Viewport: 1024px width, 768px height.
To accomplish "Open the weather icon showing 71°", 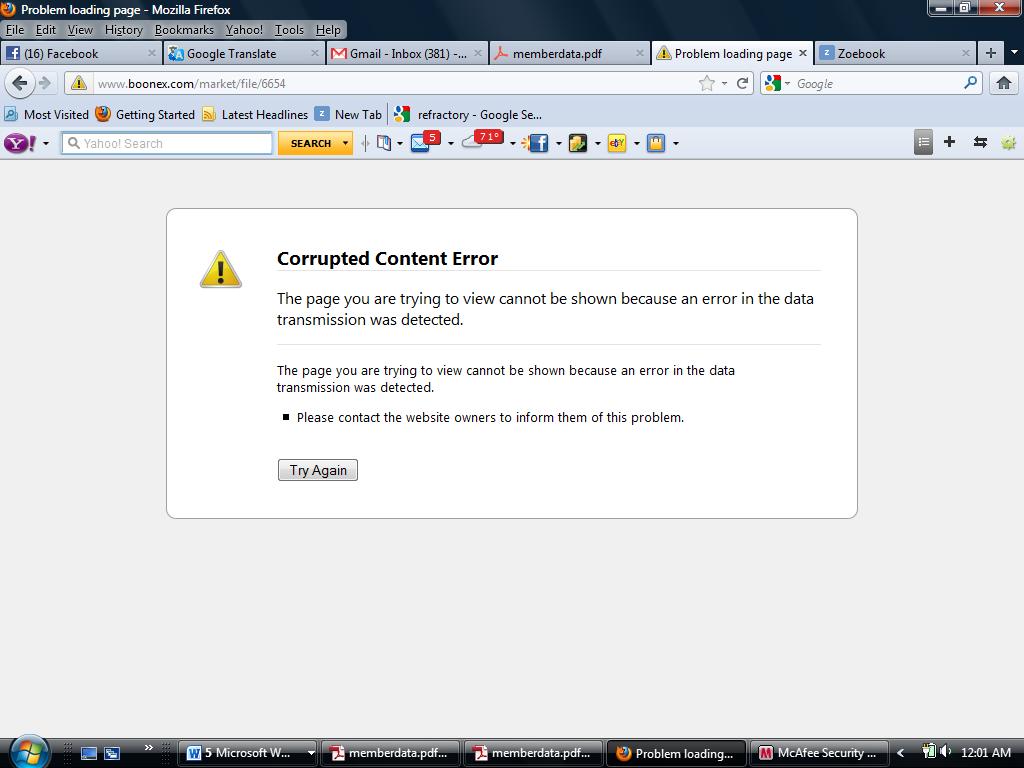I will [482, 140].
